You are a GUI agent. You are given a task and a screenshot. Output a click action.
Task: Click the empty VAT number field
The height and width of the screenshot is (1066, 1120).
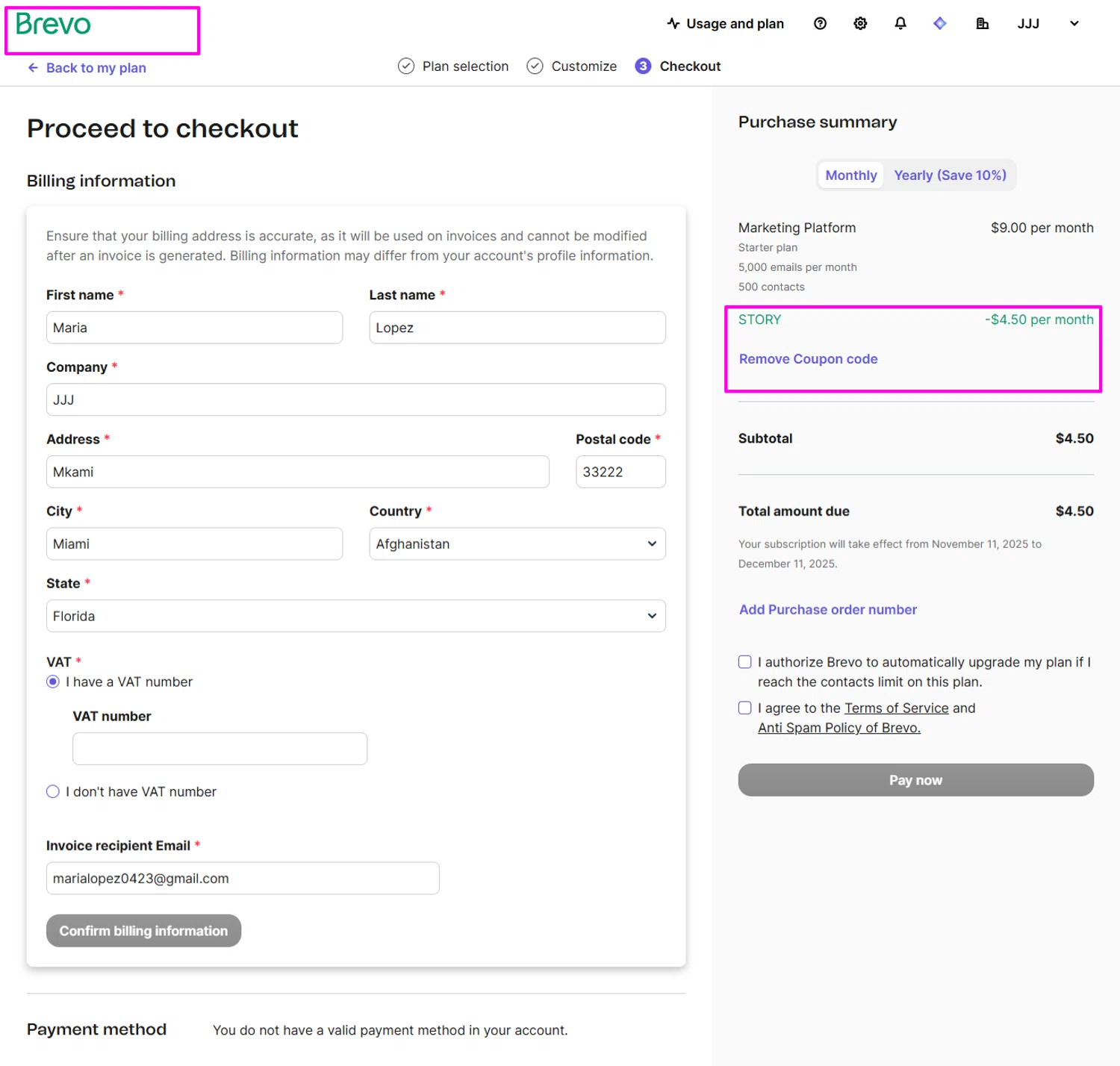pyautogui.click(x=220, y=748)
